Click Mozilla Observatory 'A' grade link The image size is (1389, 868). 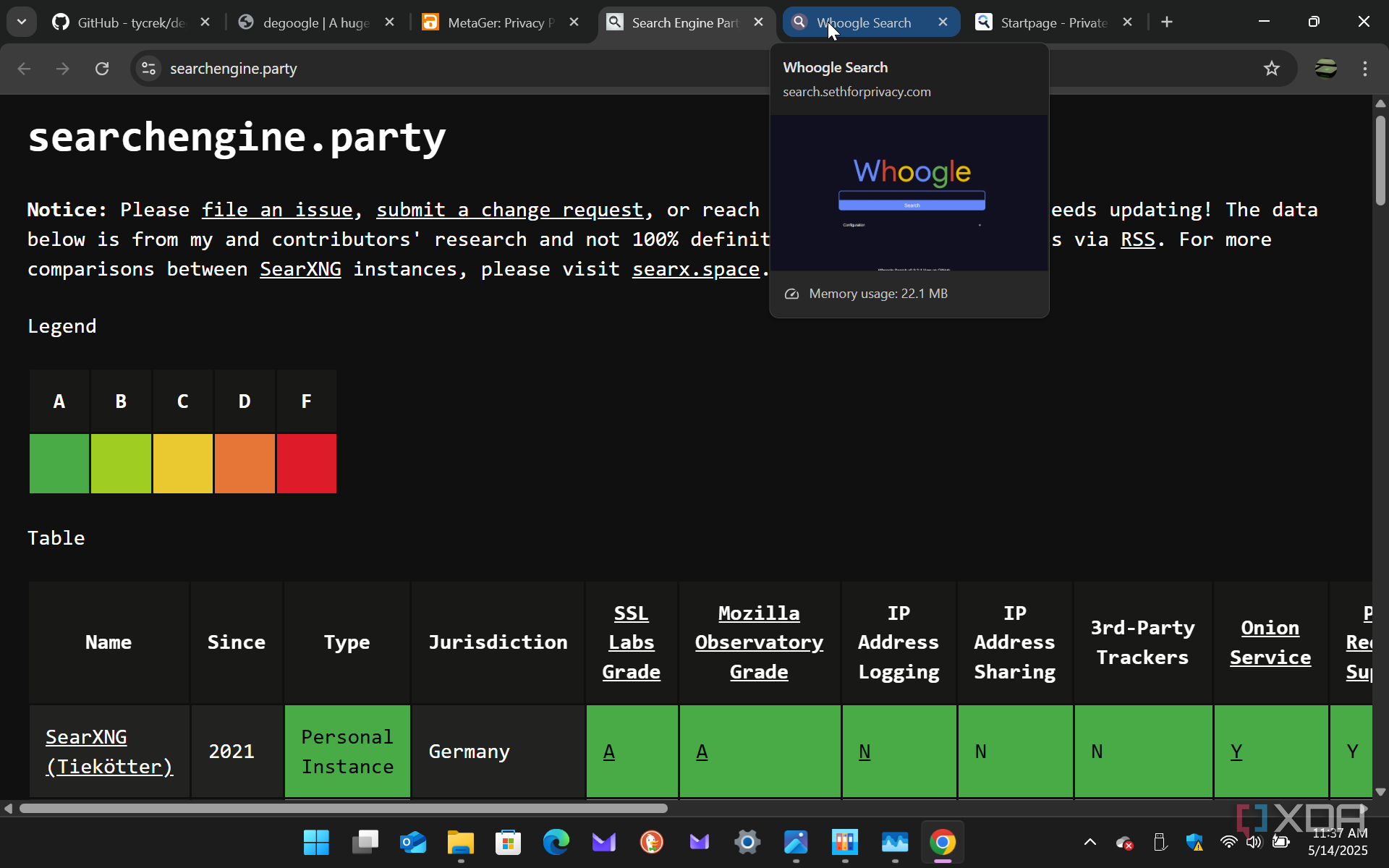point(702,752)
